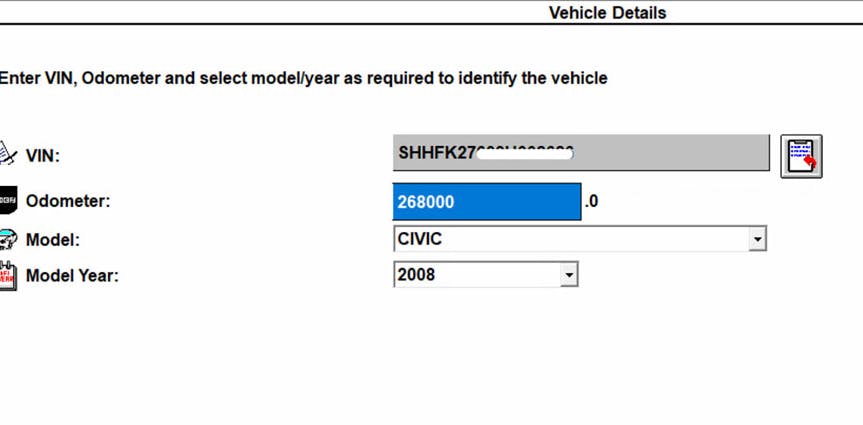
Task: Click the pencil icon beside VIN label
Action: coord(8,153)
